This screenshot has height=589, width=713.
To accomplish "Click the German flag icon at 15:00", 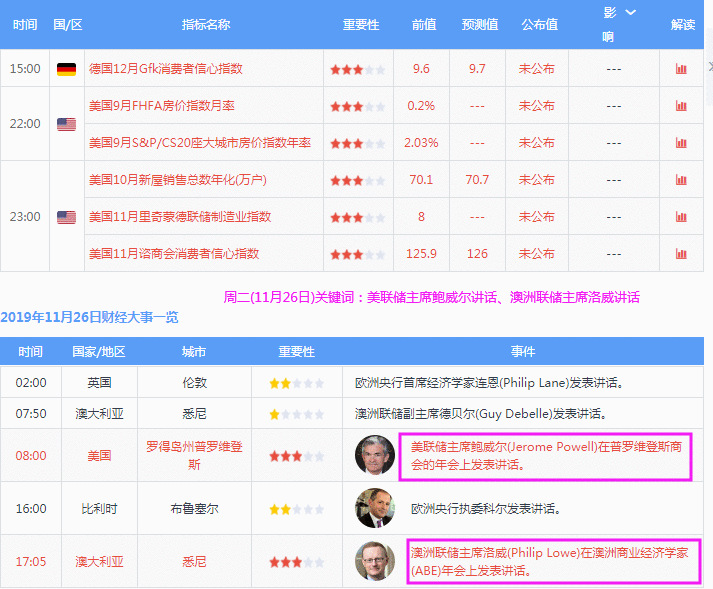I will coord(66,69).
